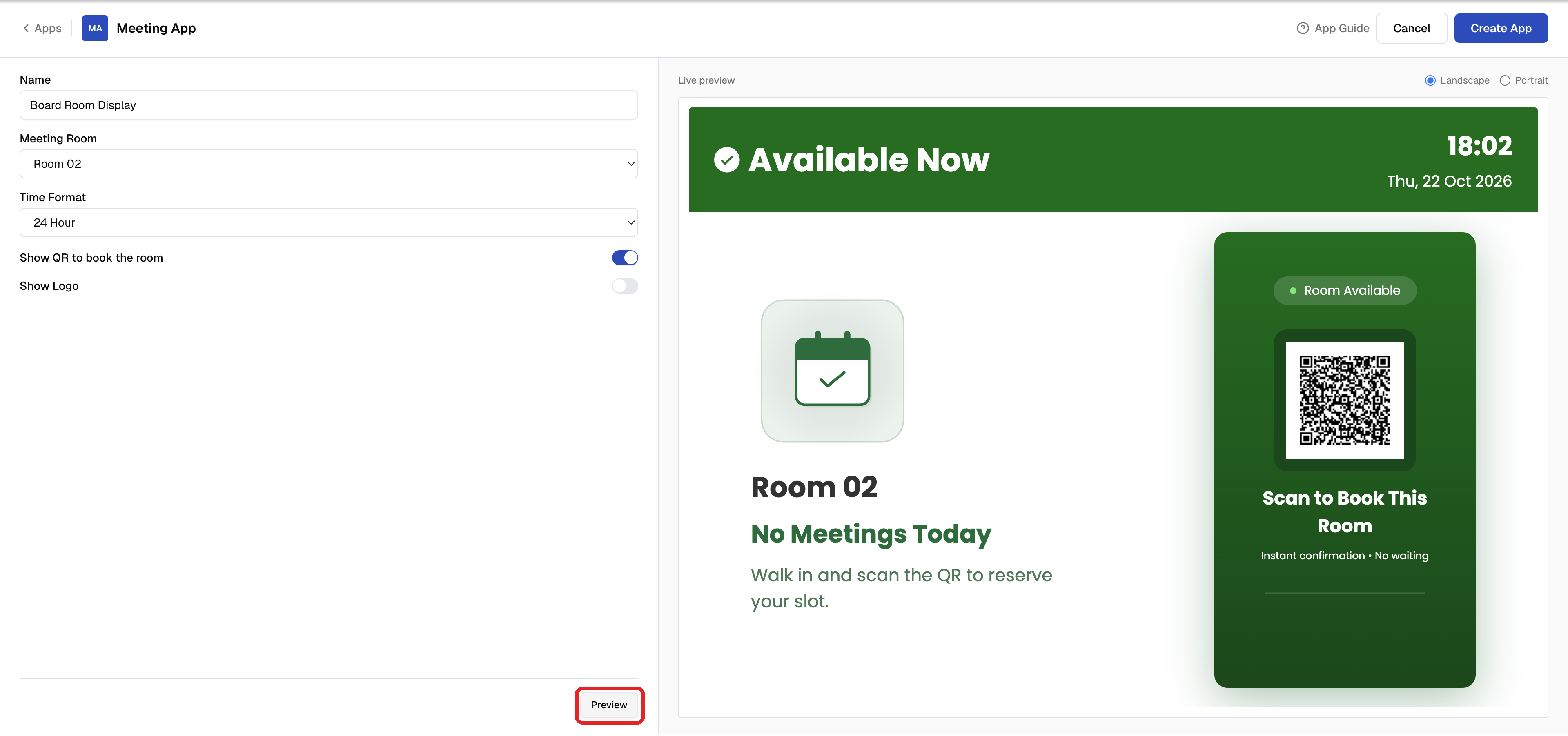Click the Available Now checkmark icon
This screenshot has height=736, width=1568.
(726, 160)
